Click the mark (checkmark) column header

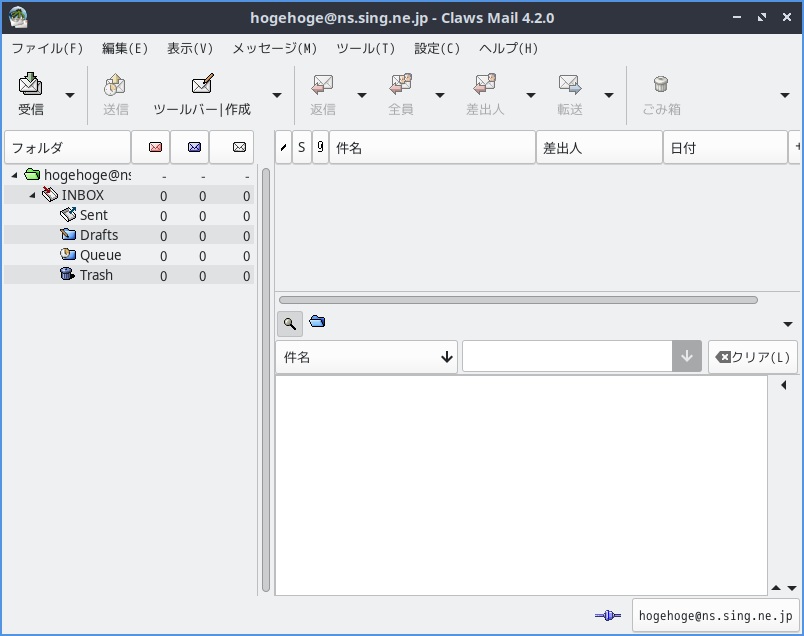coord(283,148)
